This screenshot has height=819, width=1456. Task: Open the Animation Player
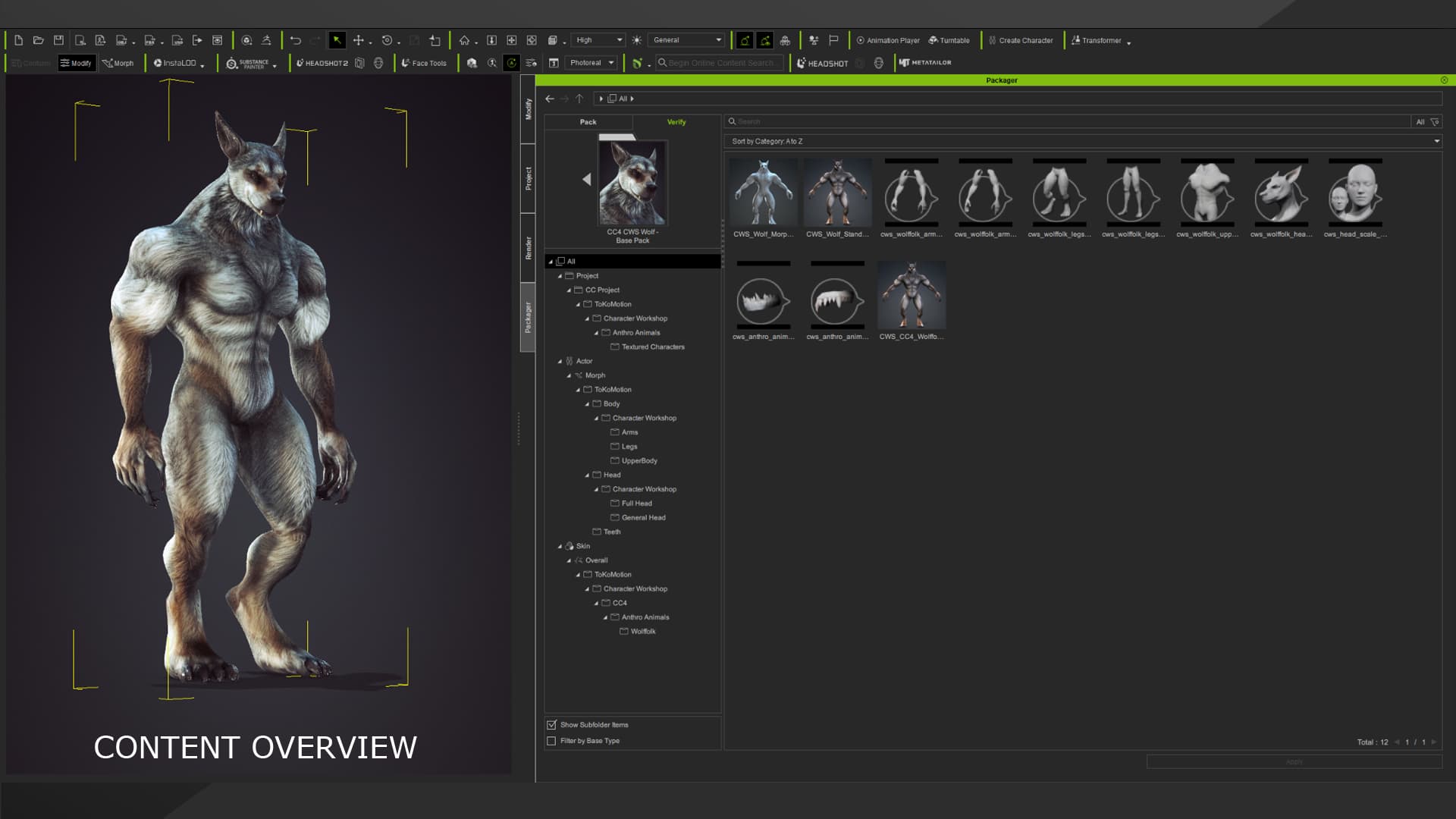[x=888, y=40]
